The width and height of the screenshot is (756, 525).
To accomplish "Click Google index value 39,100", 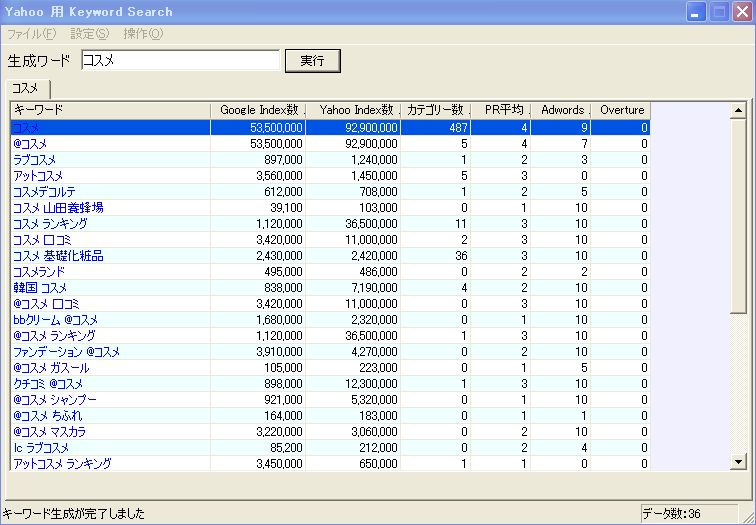I will [286, 208].
